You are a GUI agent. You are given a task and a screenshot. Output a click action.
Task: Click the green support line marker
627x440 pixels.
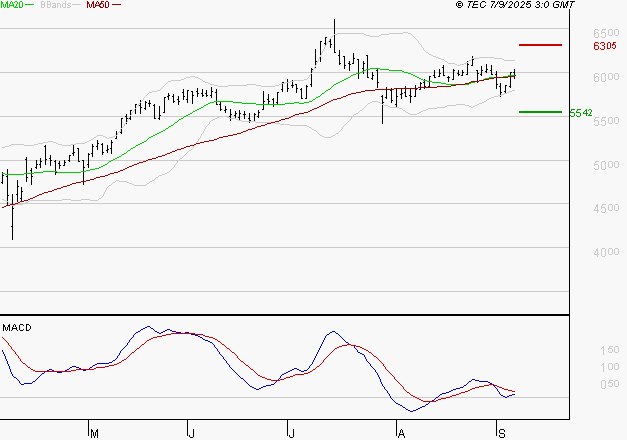[540, 112]
